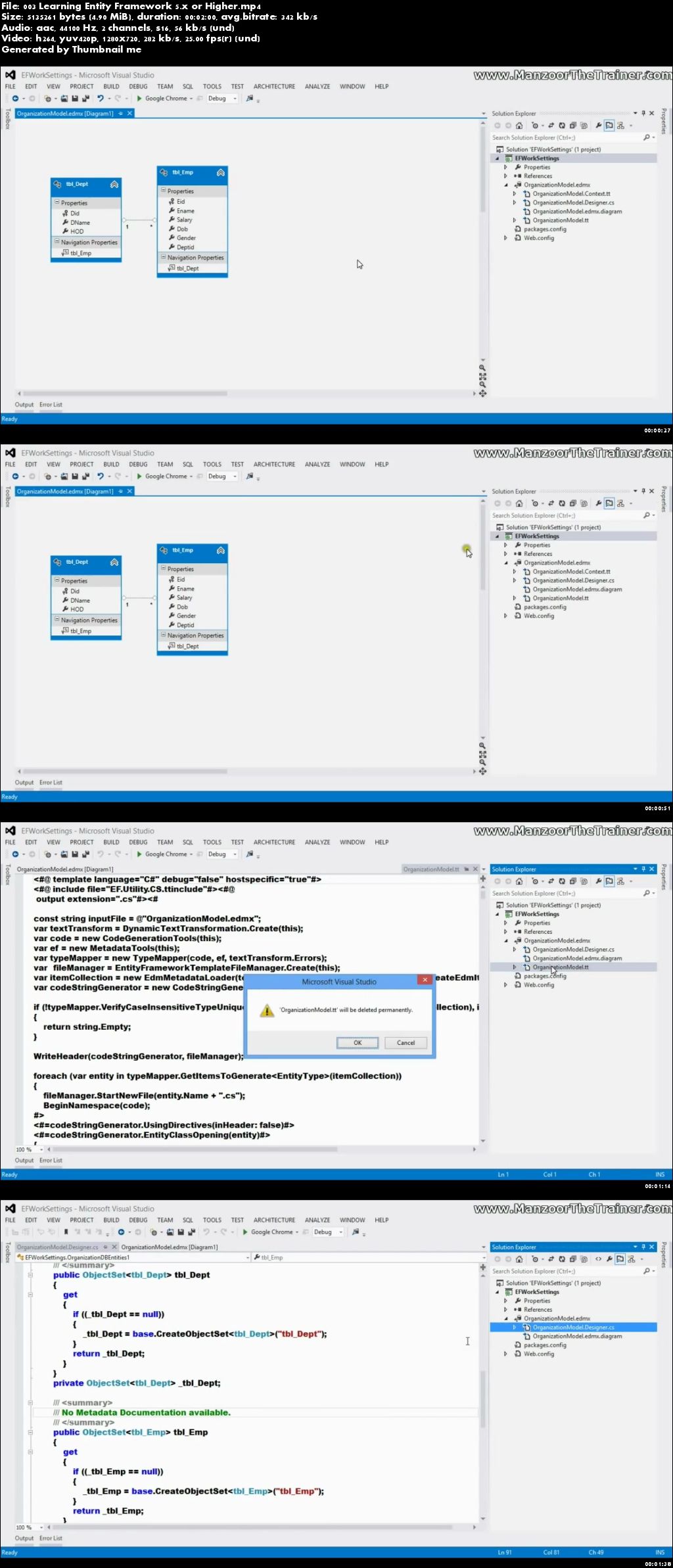Collapse tbl_Emp entity chevron in 00:00:27 frame

pyautogui.click(x=221, y=173)
